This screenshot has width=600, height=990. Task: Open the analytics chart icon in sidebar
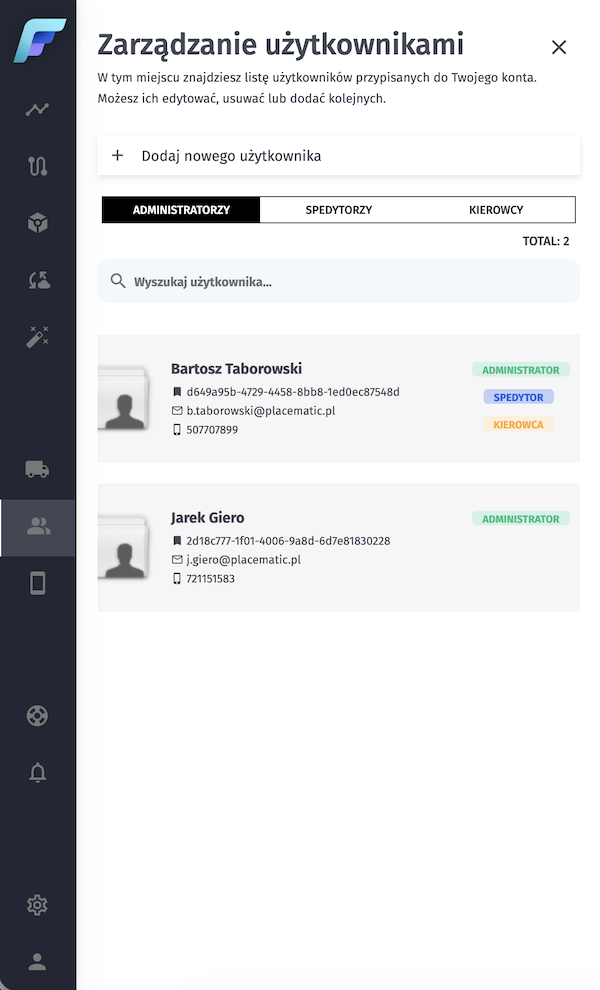click(x=38, y=109)
